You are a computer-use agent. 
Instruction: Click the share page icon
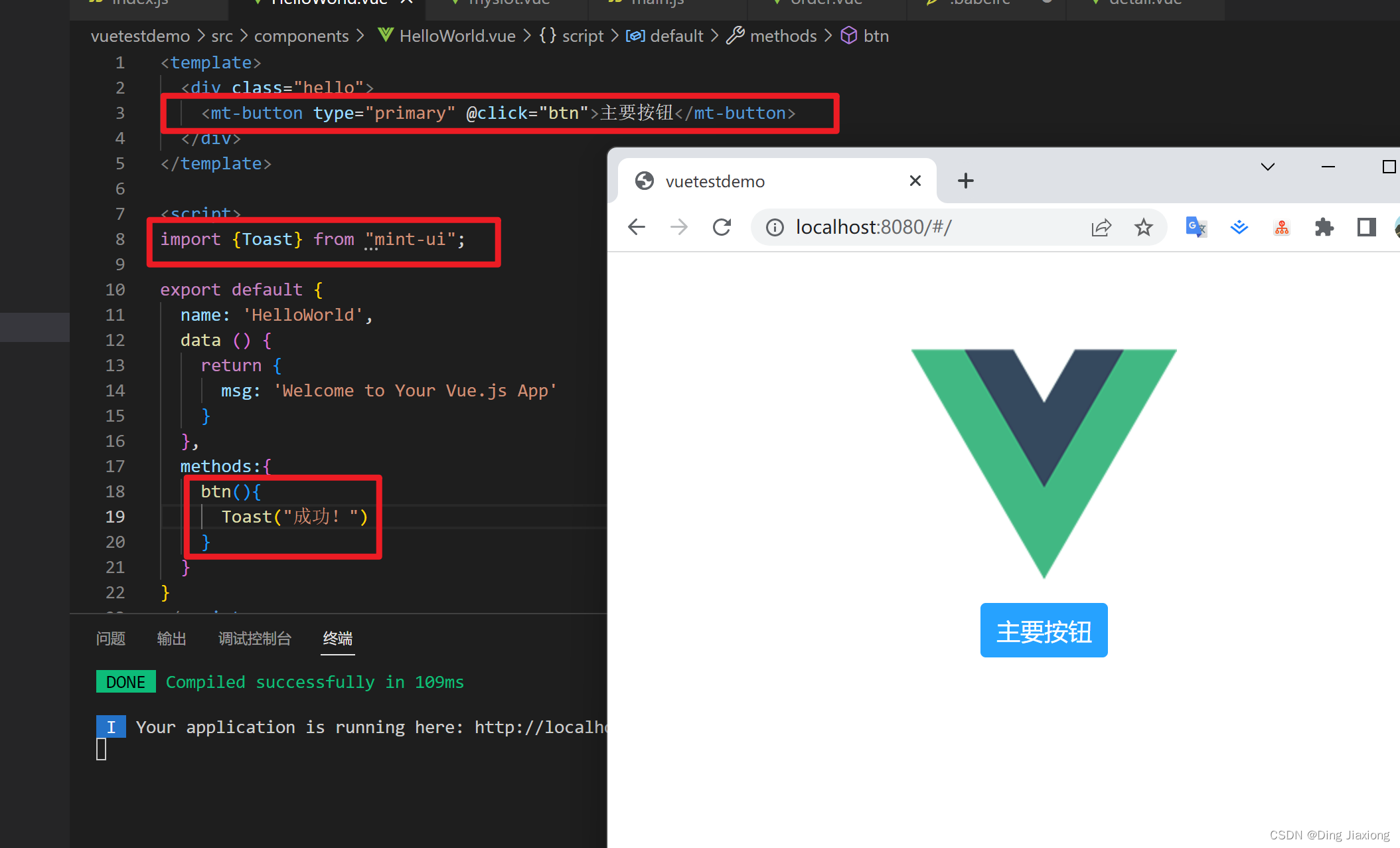tap(1101, 228)
